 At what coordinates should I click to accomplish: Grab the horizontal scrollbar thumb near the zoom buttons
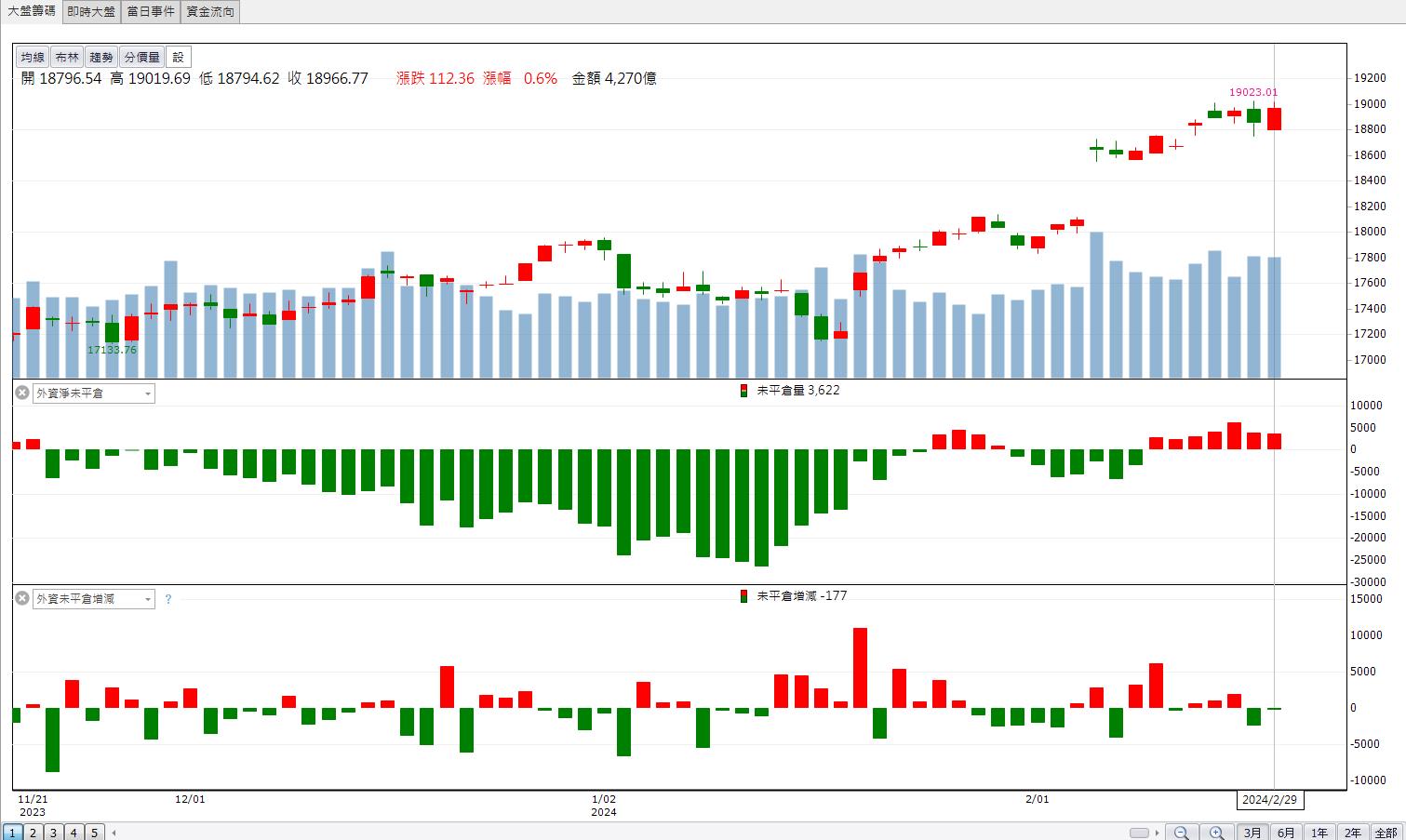[x=1139, y=833]
